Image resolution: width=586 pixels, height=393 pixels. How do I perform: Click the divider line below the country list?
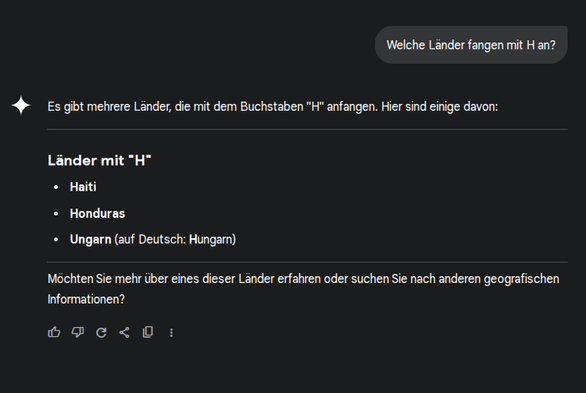[x=307, y=262]
